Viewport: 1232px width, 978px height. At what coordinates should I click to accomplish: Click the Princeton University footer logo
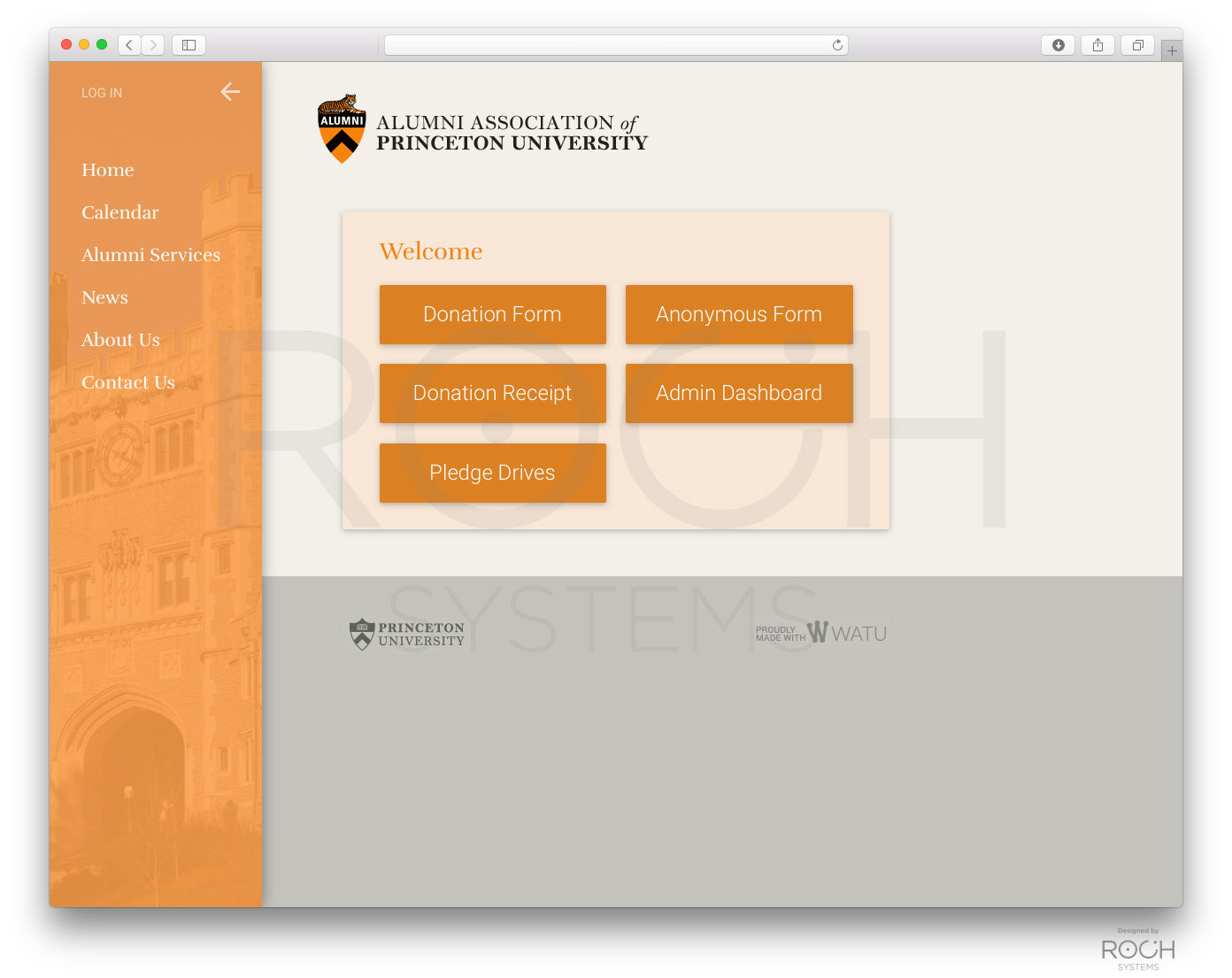click(x=407, y=635)
